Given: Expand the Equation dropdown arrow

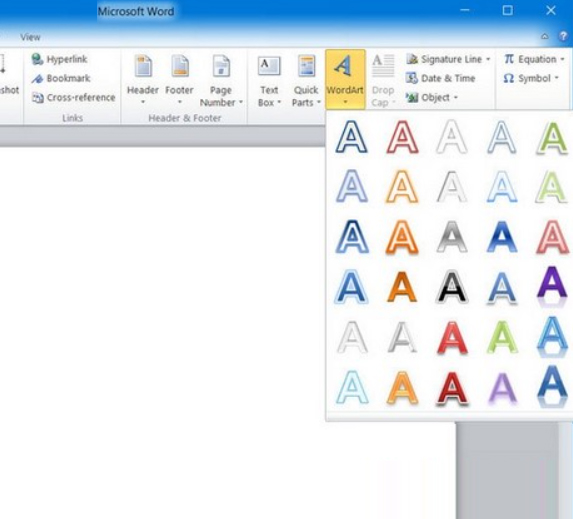Looking at the screenshot, I should [562, 59].
